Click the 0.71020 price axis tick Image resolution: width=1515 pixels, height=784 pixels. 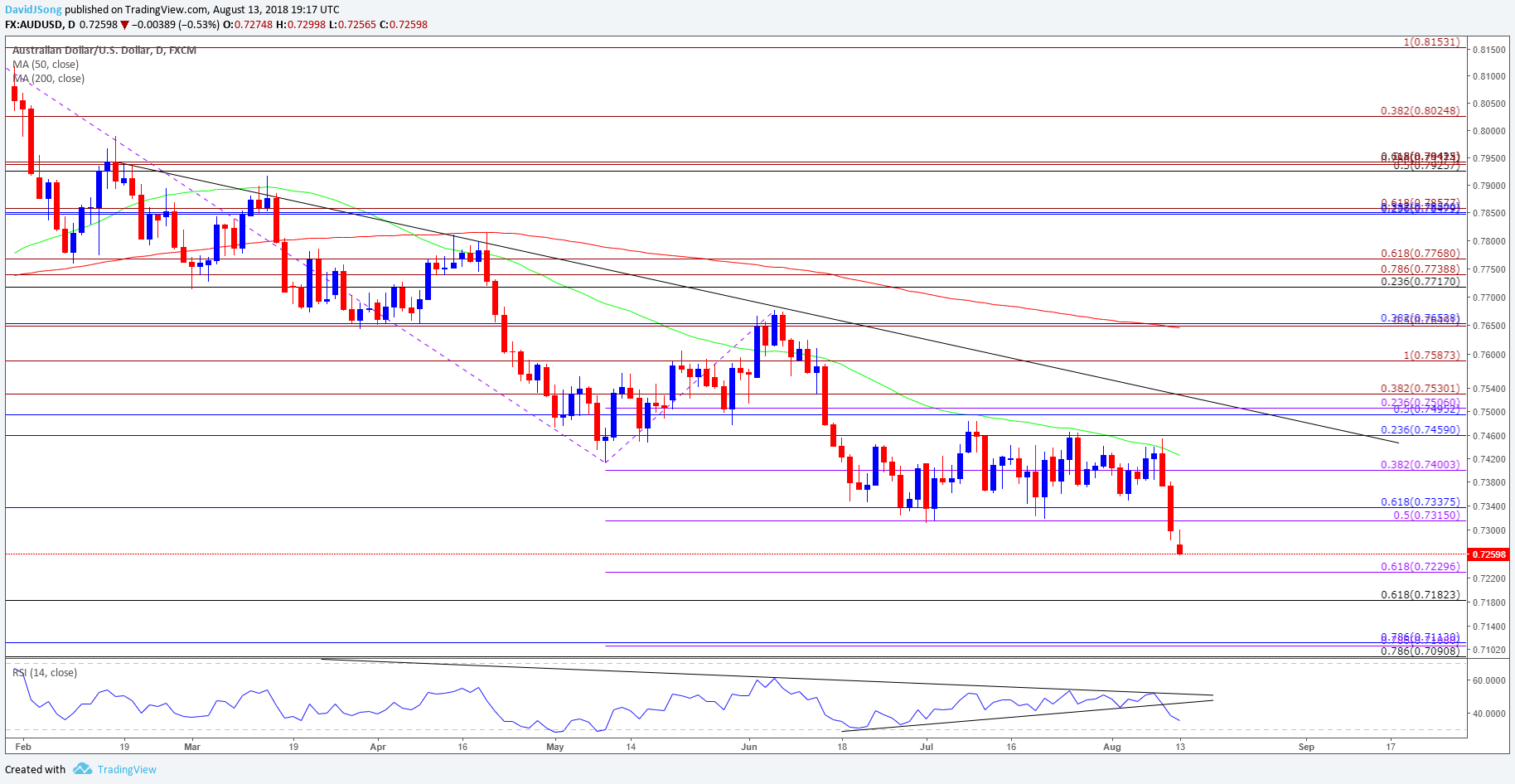tap(1489, 650)
